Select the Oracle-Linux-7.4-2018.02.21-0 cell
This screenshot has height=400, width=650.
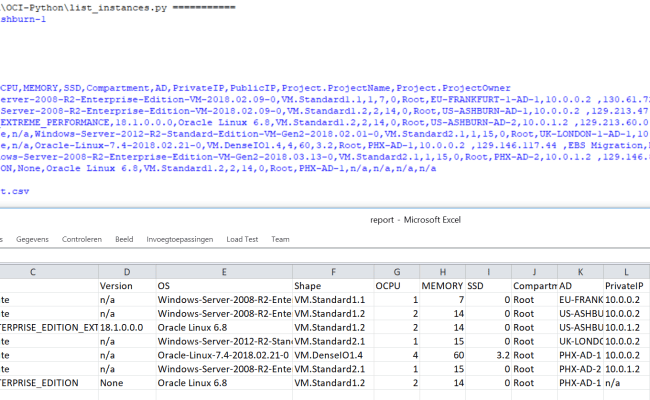pyautogui.click(x=224, y=355)
